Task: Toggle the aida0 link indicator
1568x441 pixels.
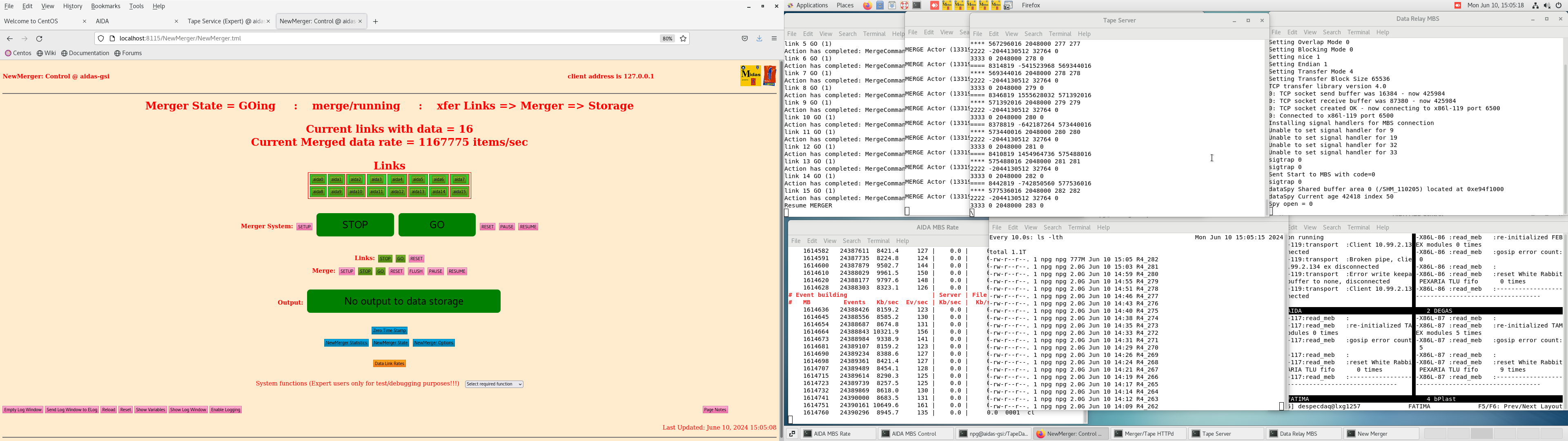Action: (318, 180)
